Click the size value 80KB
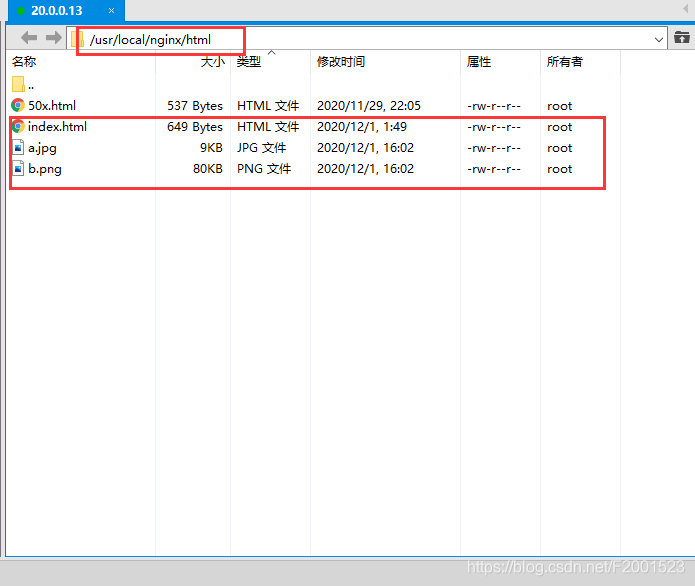Image resolution: width=695 pixels, height=586 pixels. click(x=207, y=169)
